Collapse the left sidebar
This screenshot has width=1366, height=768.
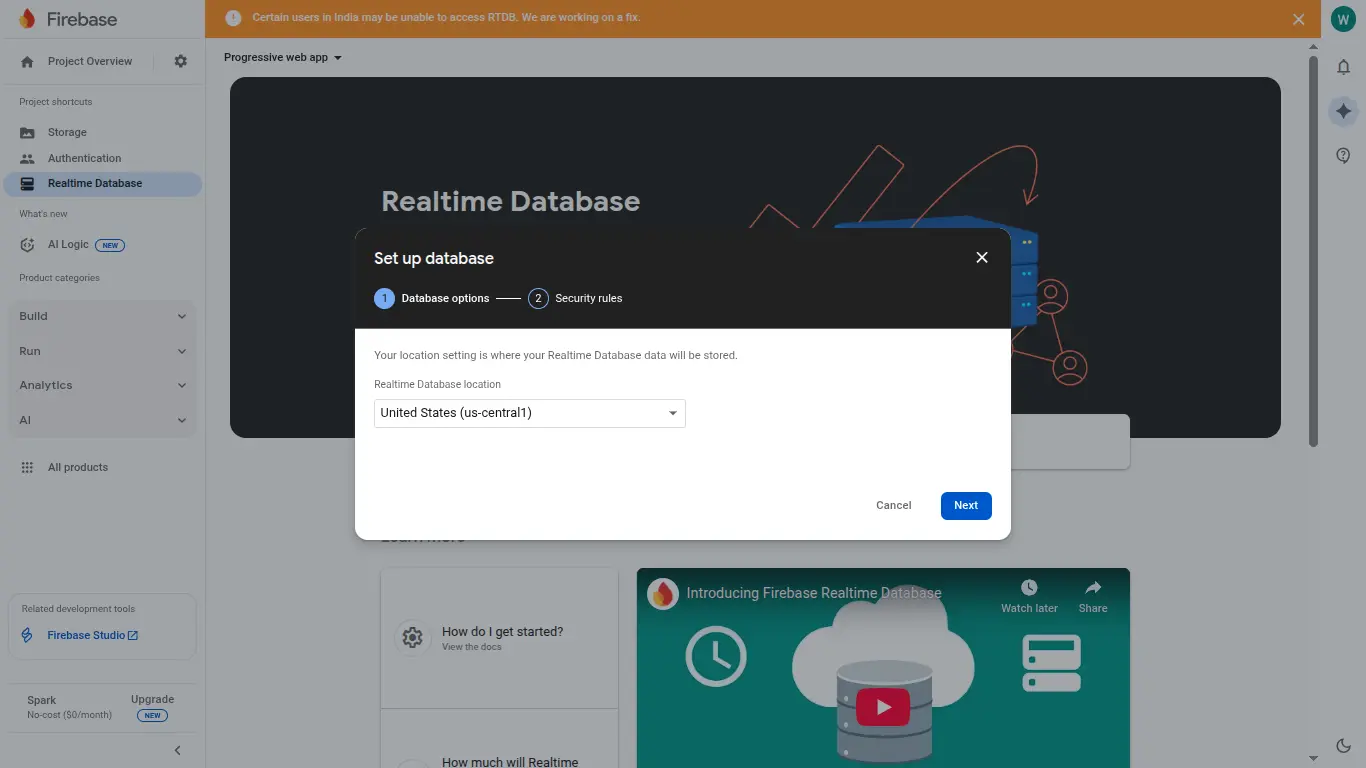177,750
